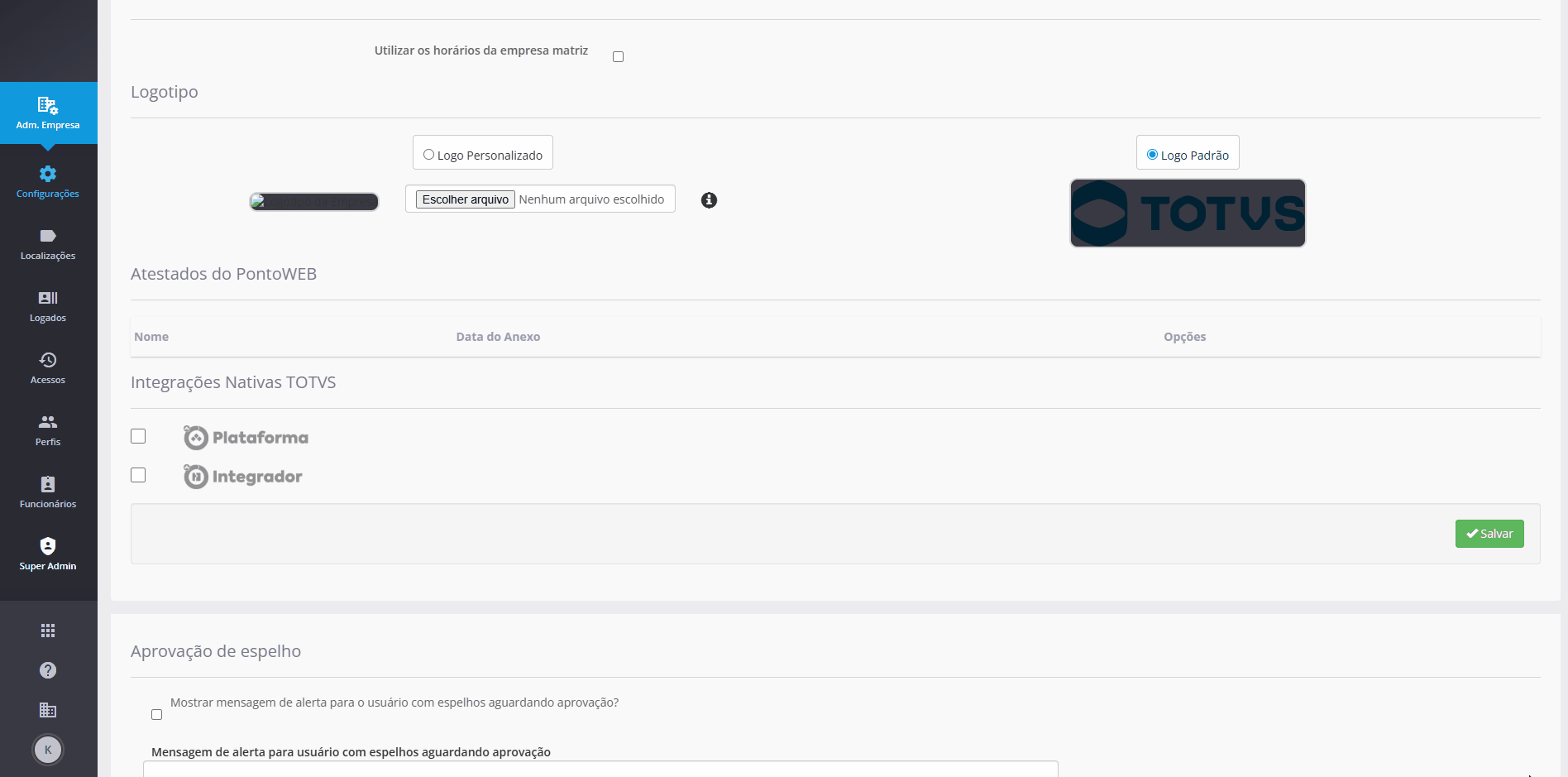Open the company building icon
The image size is (1568, 777).
click(x=48, y=710)
